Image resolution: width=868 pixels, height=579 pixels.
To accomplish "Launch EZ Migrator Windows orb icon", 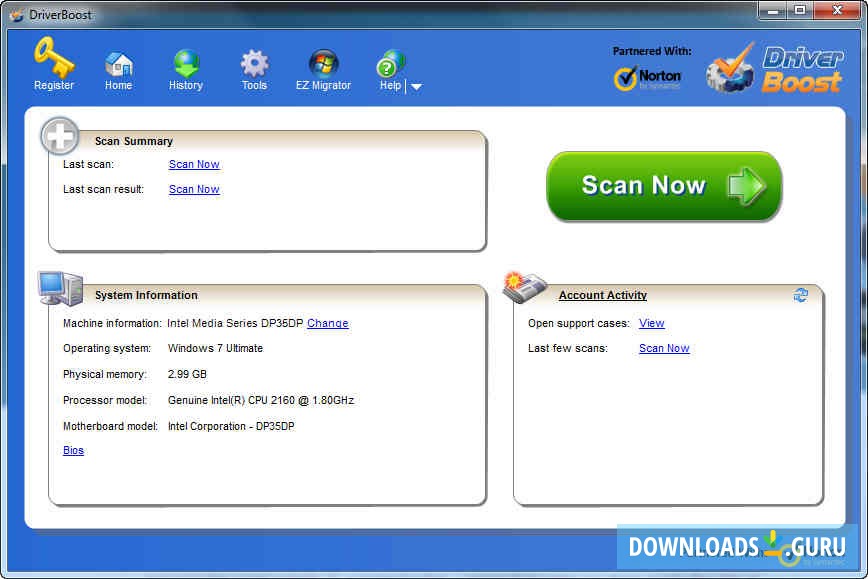I will pos(323,63).
